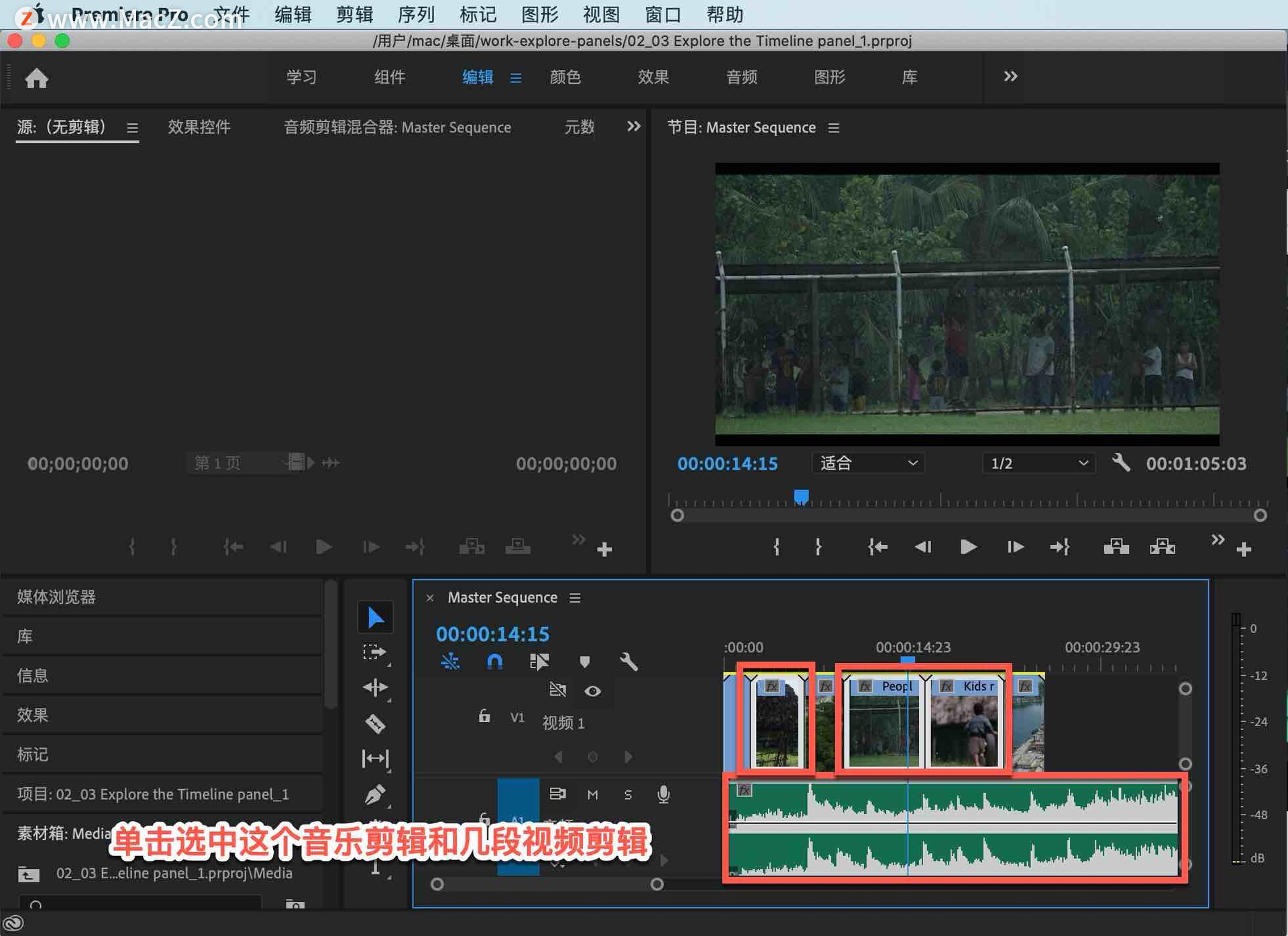Select the green audio clip on A1
Viewport: 1288px width, 936px height.
click(x=953, y=829)
